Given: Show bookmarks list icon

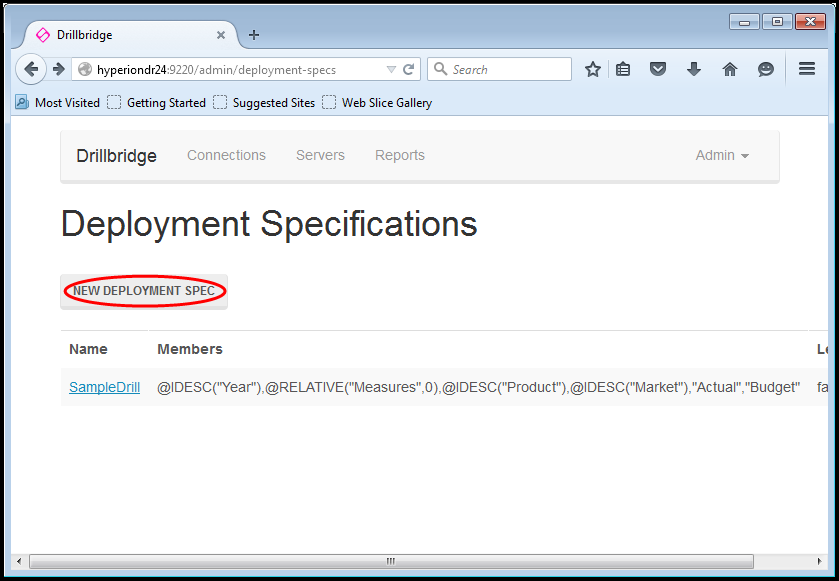Looking at the screenshot, I should (623, 69).
